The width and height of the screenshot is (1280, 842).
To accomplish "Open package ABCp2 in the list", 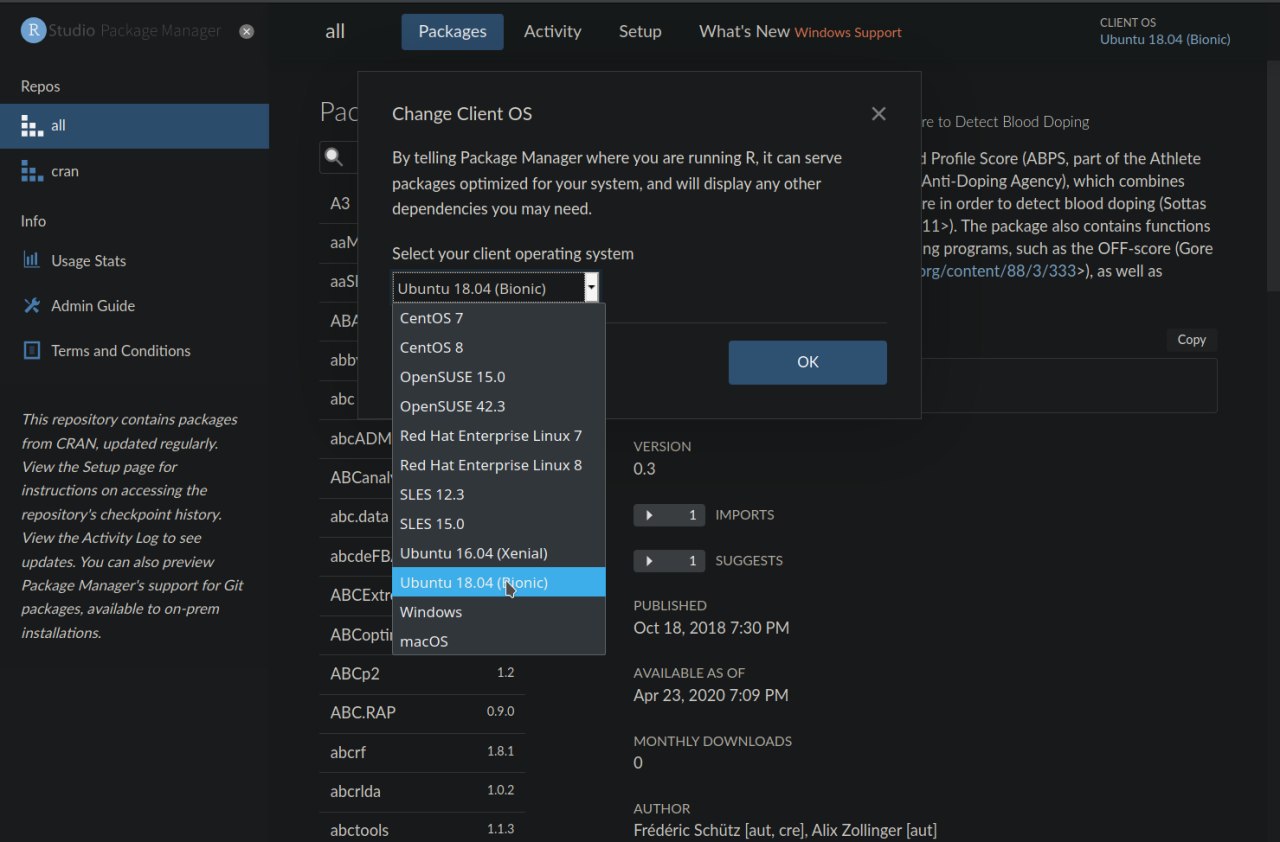I will coord(422,673).
